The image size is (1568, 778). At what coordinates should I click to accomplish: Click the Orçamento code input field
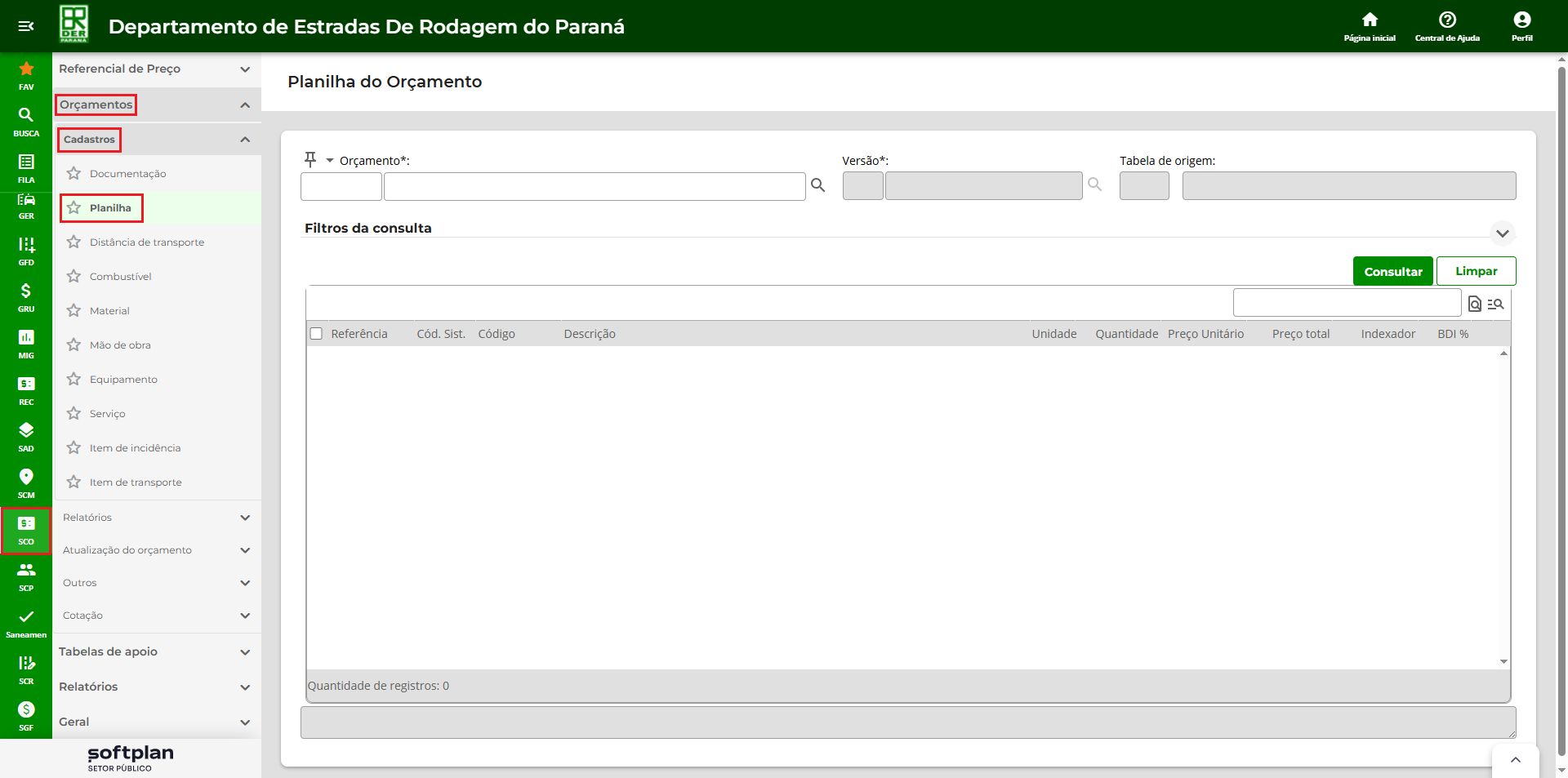(x=341, y=187)
